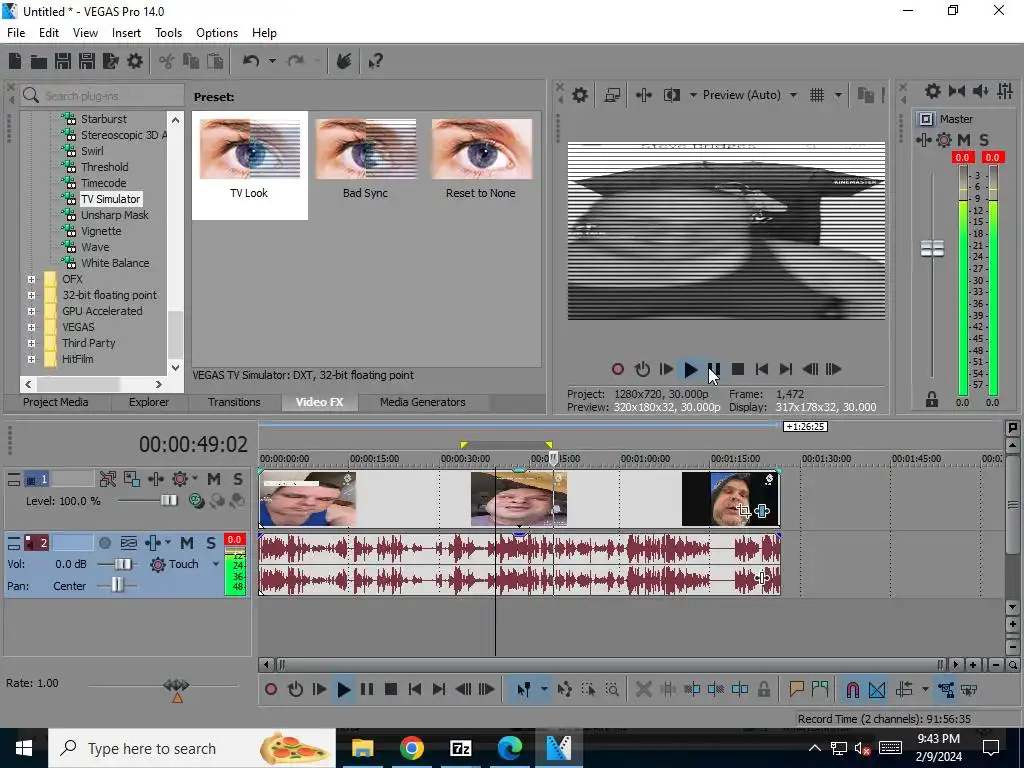Adjust the audio track Pan slider

pyautogui.click(x=117, y=584)
